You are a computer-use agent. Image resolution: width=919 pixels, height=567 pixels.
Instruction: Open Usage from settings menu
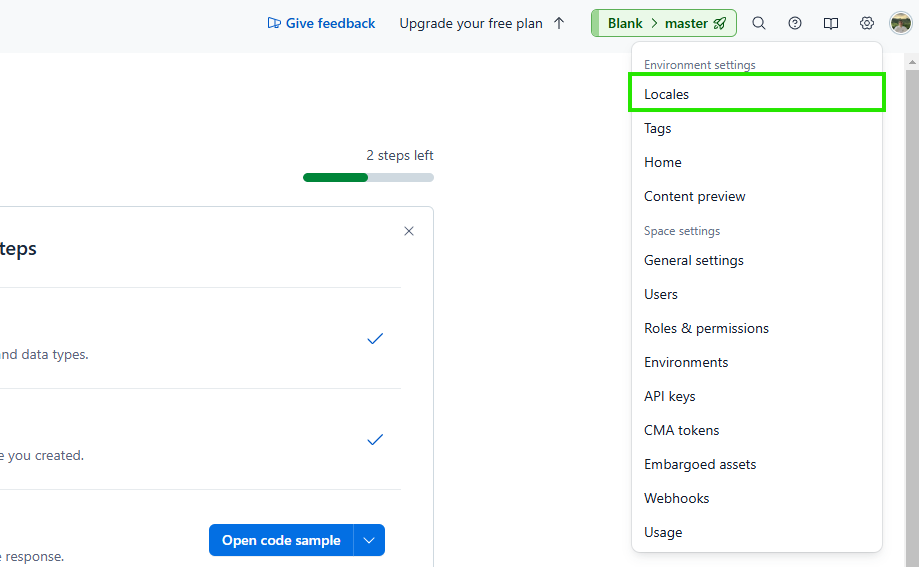[757, 532]
